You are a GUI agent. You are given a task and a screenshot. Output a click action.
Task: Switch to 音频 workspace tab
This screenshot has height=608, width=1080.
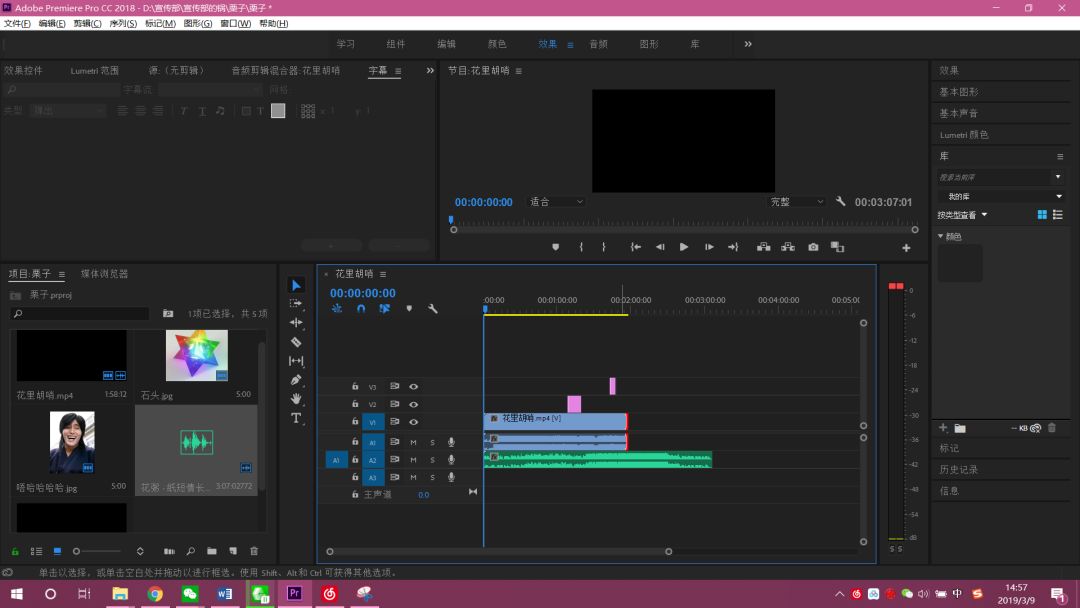coord(599,44)
